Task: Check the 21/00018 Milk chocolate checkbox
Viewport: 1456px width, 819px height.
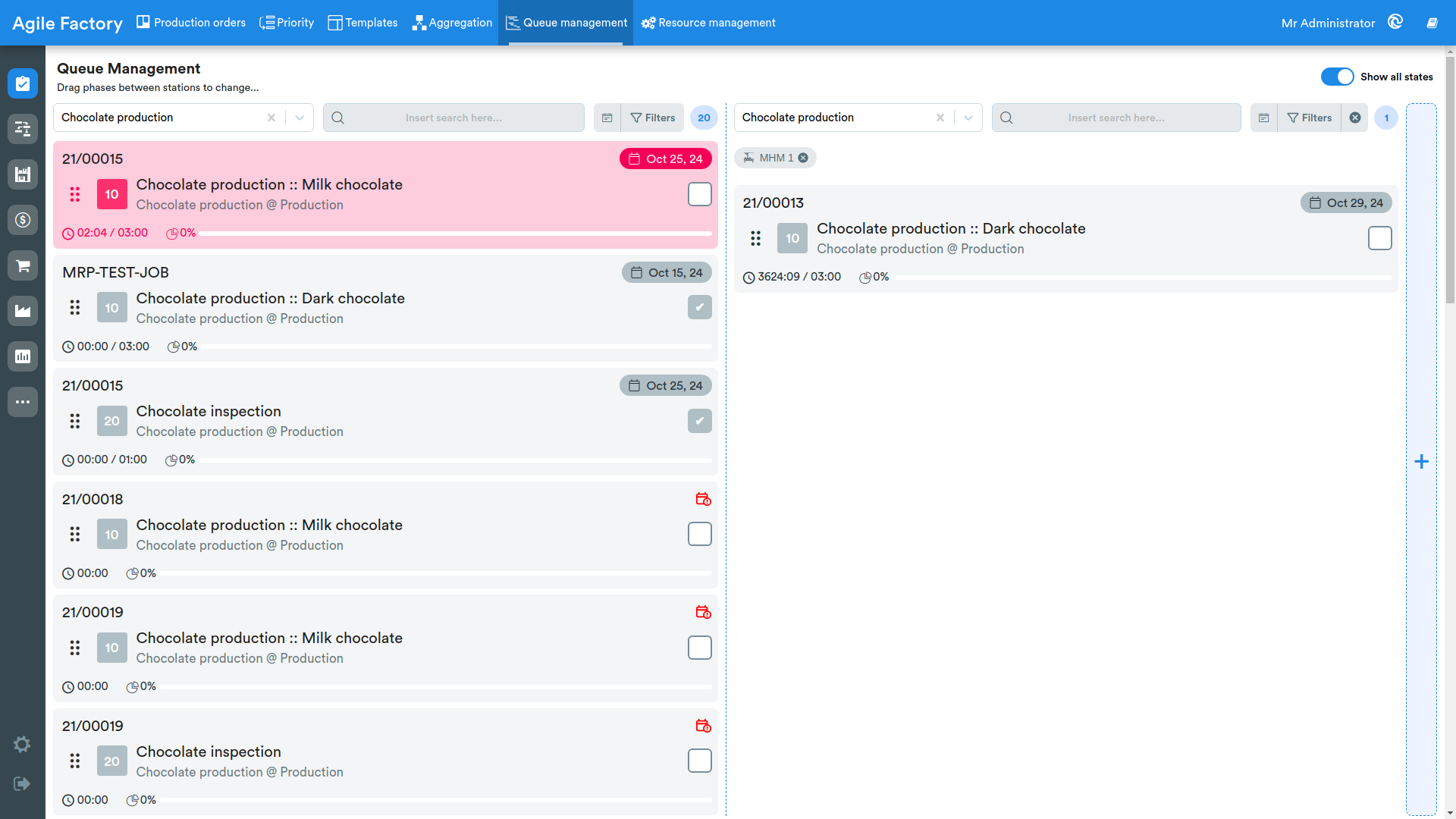Action: (700, 534)
